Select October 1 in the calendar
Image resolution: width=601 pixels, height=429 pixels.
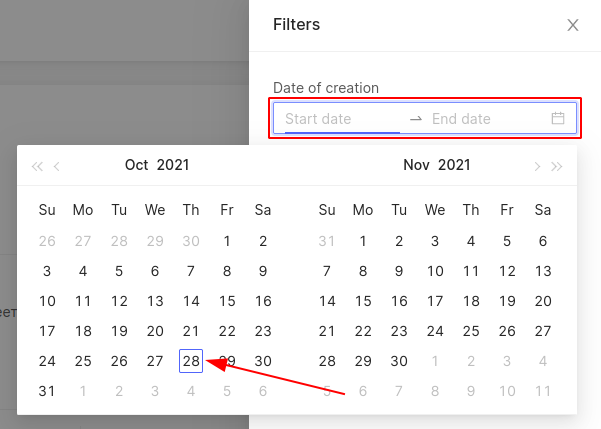(x=227, y=241)
